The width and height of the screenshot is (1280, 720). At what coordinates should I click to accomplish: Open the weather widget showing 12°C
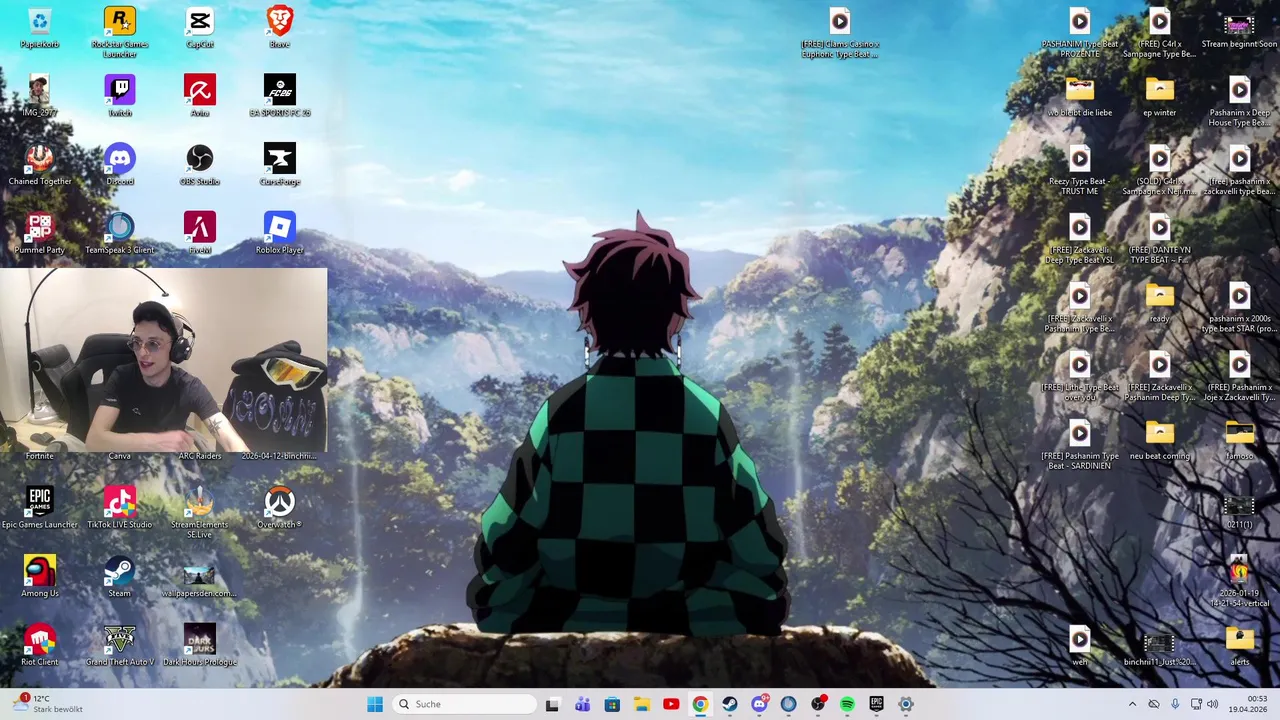(x=48, y=704)
